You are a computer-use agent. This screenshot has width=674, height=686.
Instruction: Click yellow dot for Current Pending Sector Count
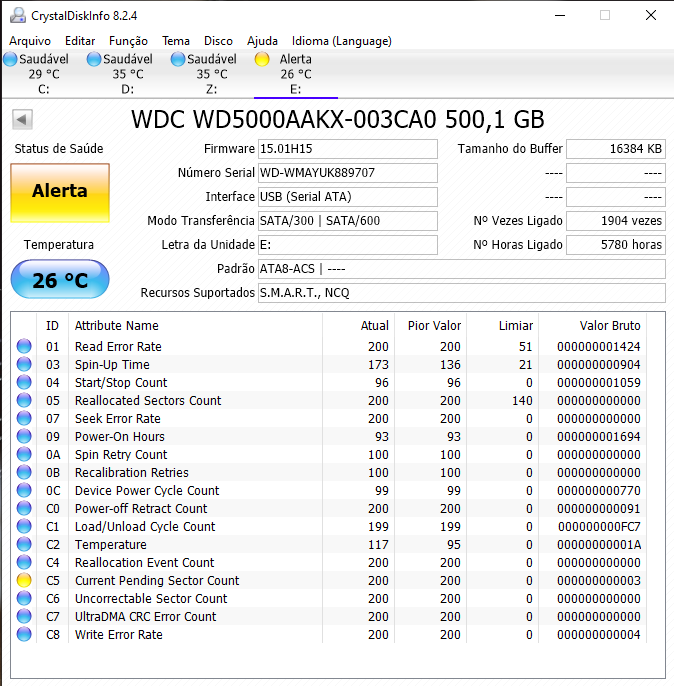(24, 580)
